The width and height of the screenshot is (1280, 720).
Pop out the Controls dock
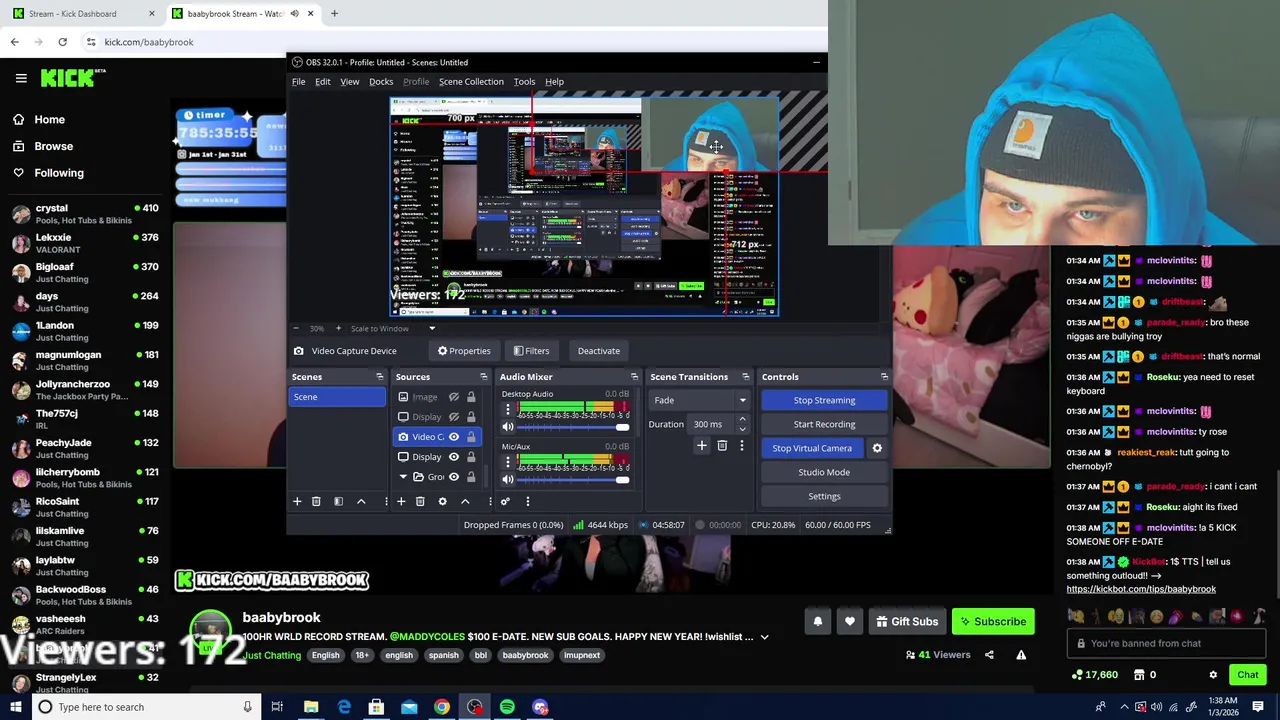[884, 377]
